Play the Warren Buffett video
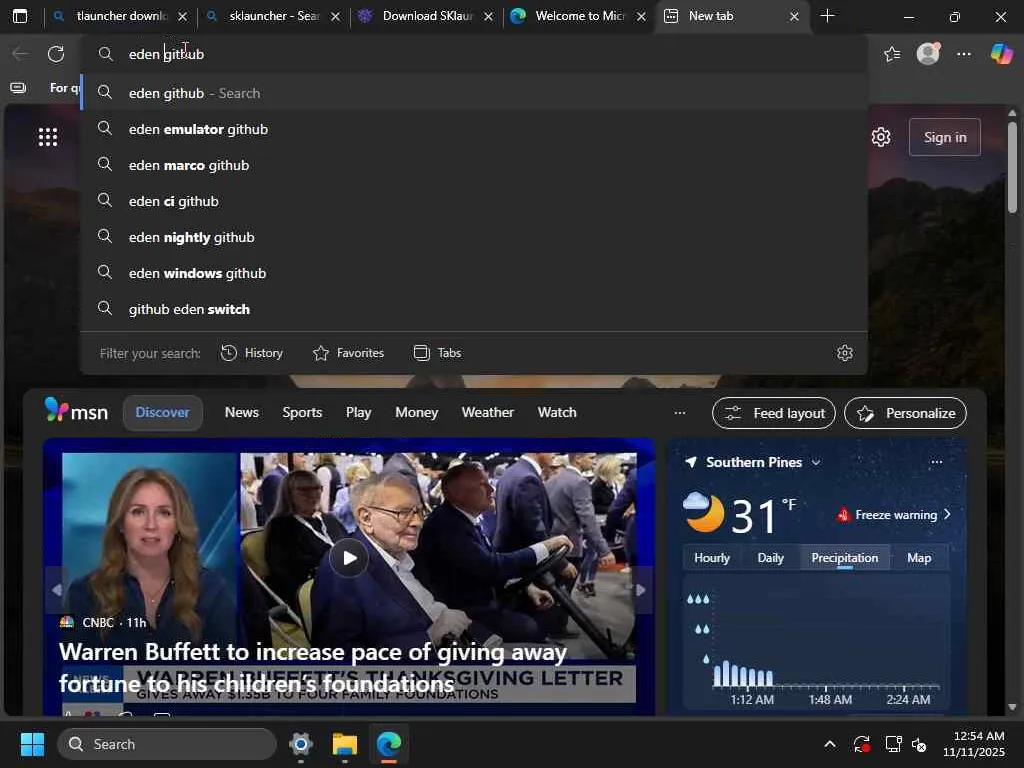Viewport: 1024px width, 768px height. point(349,558)
